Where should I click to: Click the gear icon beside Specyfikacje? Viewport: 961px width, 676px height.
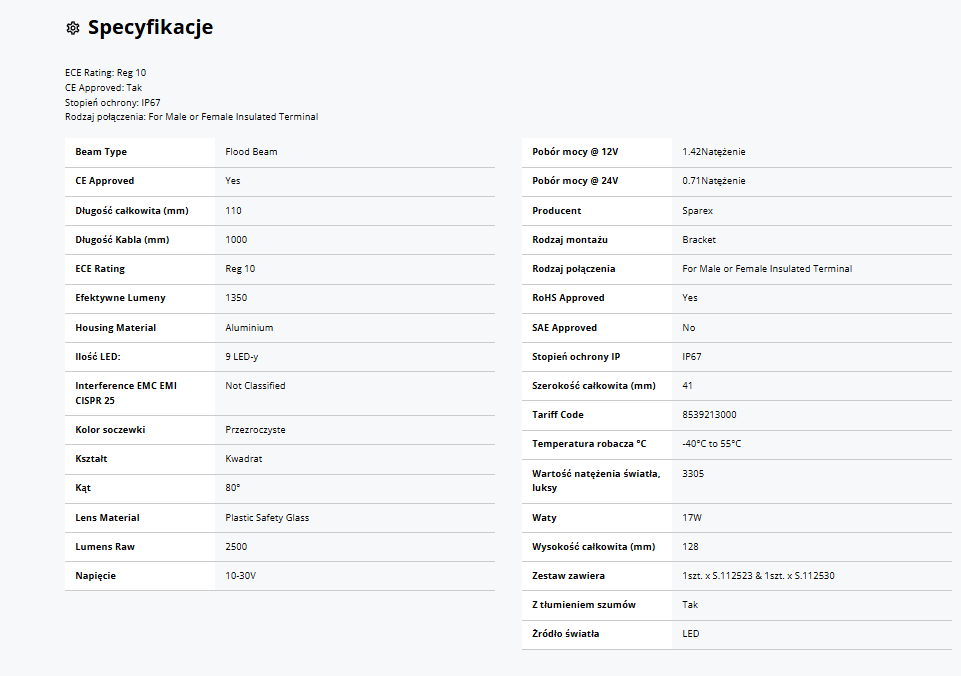(x=72, y=28)
